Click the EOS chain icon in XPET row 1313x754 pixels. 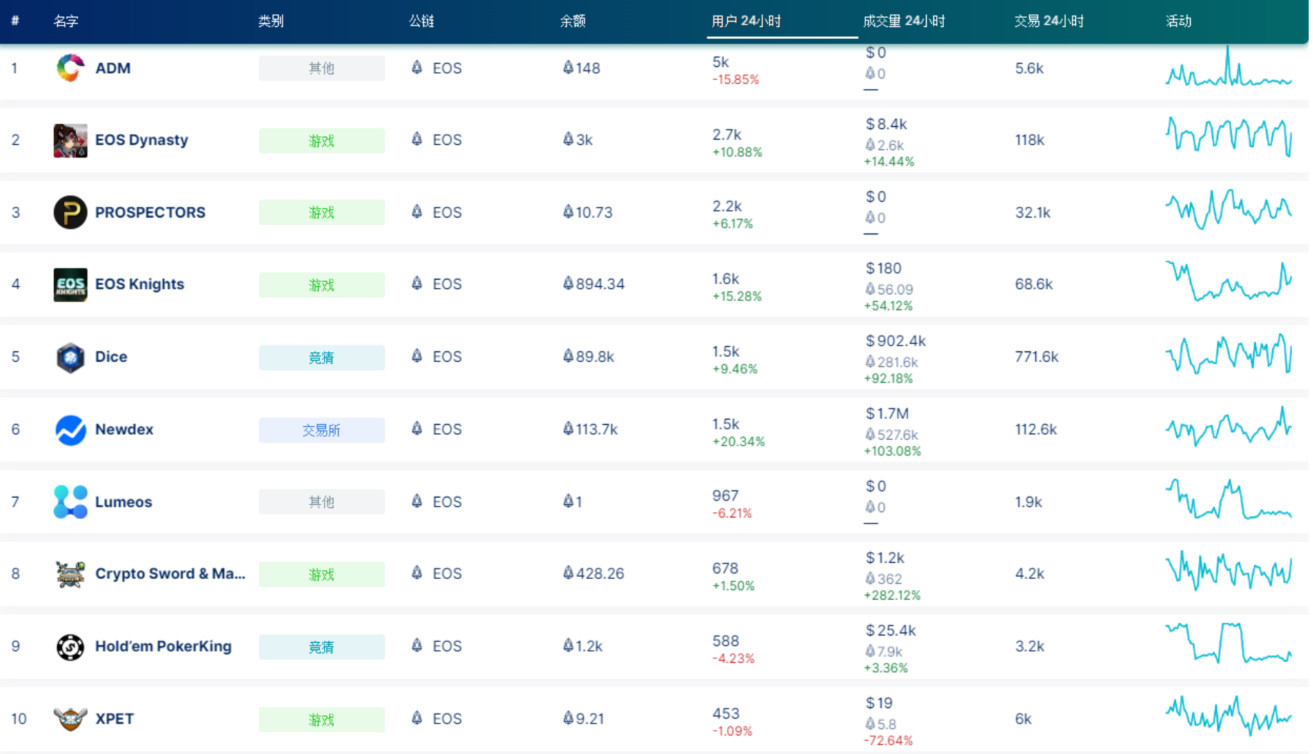[x=417, y=718]
